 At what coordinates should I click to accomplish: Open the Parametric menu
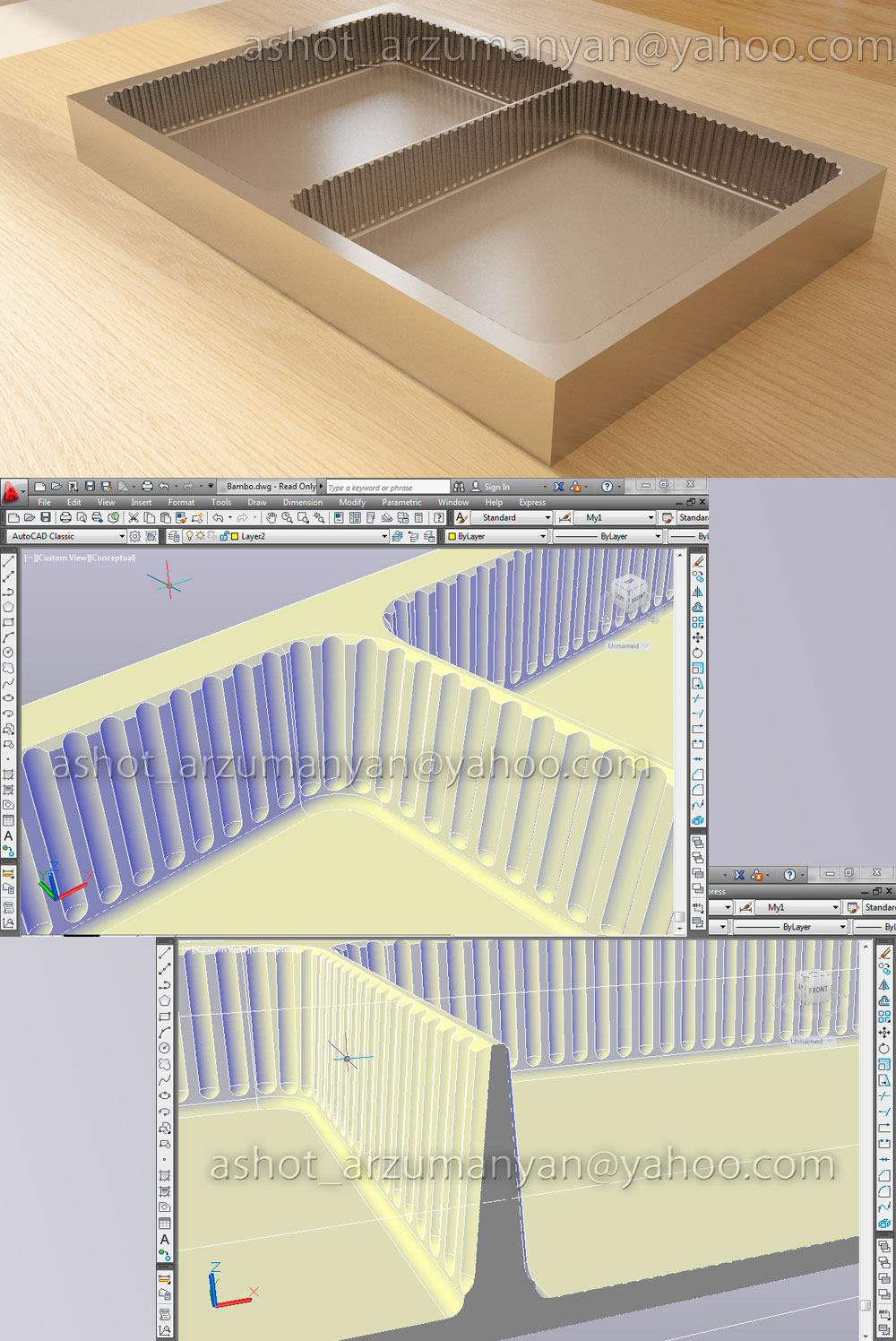tap(401, 502)
